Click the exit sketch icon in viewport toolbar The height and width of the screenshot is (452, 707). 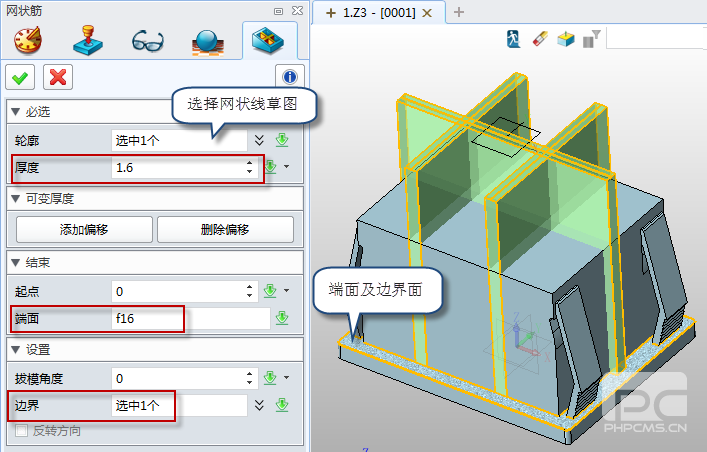click(x=514, y=39)
